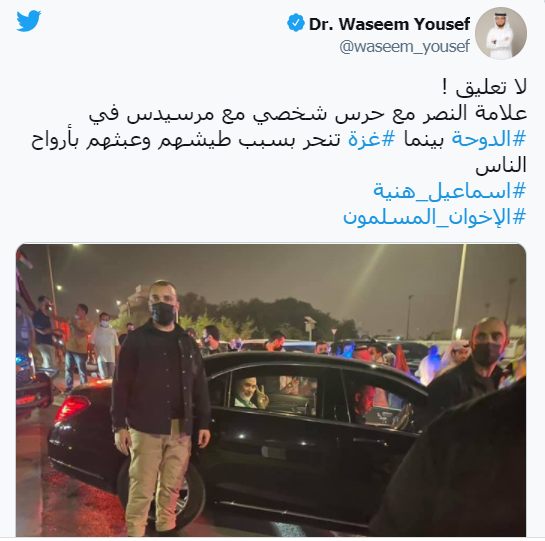Click the word الناس in tweet
This screenshot has width=545, height=541.
coord(501,165)
